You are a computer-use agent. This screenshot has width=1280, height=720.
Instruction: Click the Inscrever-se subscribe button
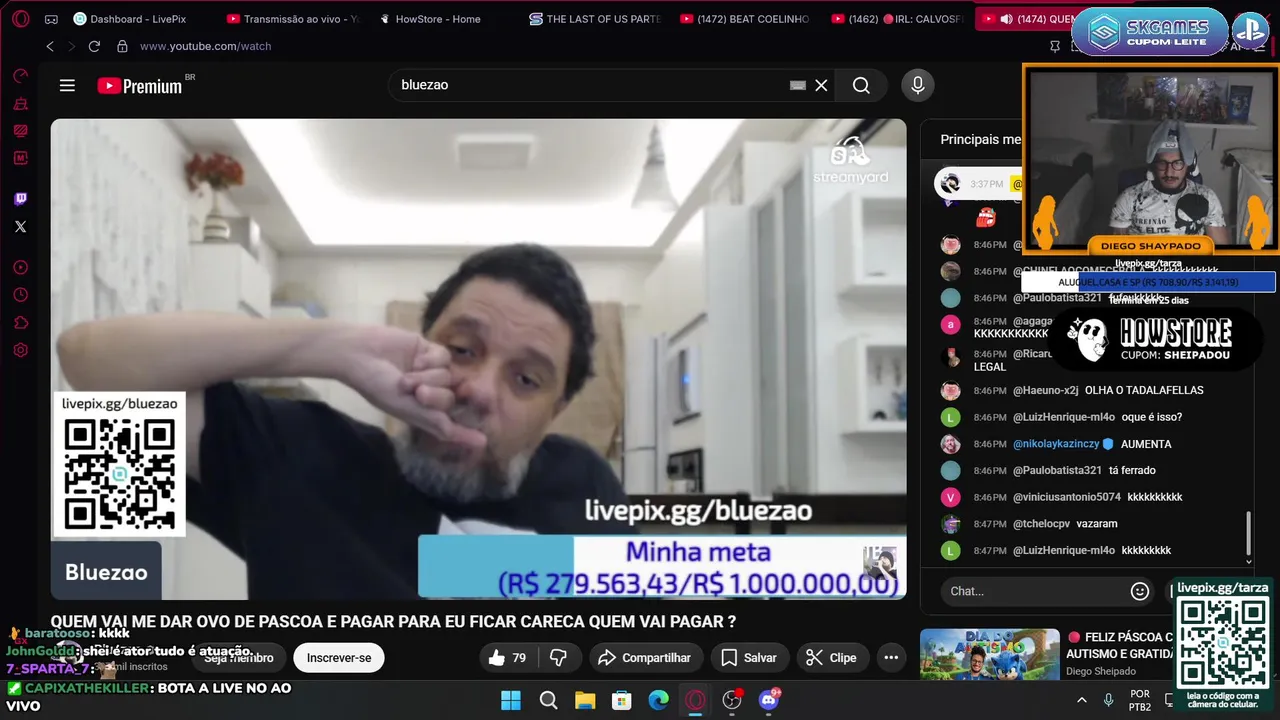[339, 658]
